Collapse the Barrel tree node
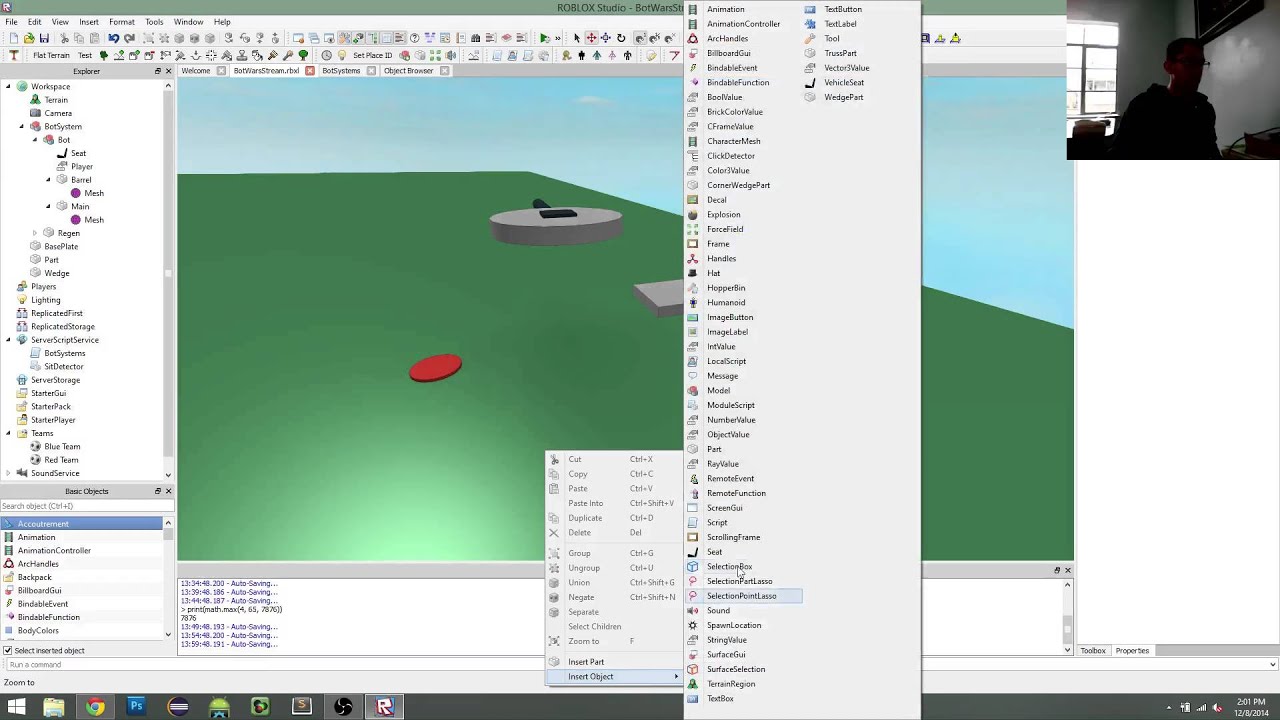1280x720 pixels. point(48,179)
